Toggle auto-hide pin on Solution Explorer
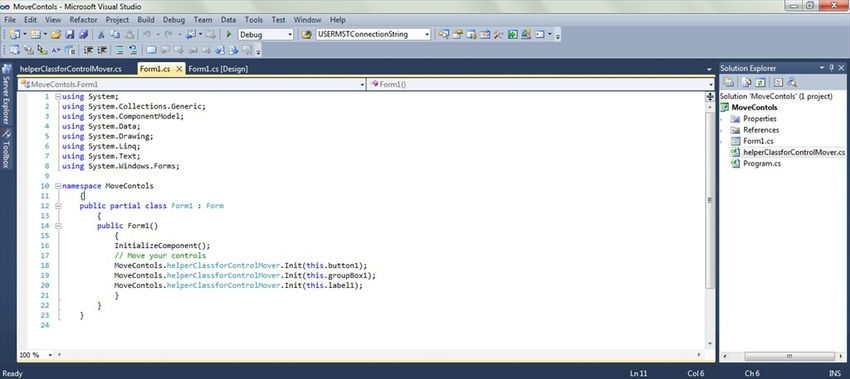Screen dimensions: 850x379 [832, 68]
